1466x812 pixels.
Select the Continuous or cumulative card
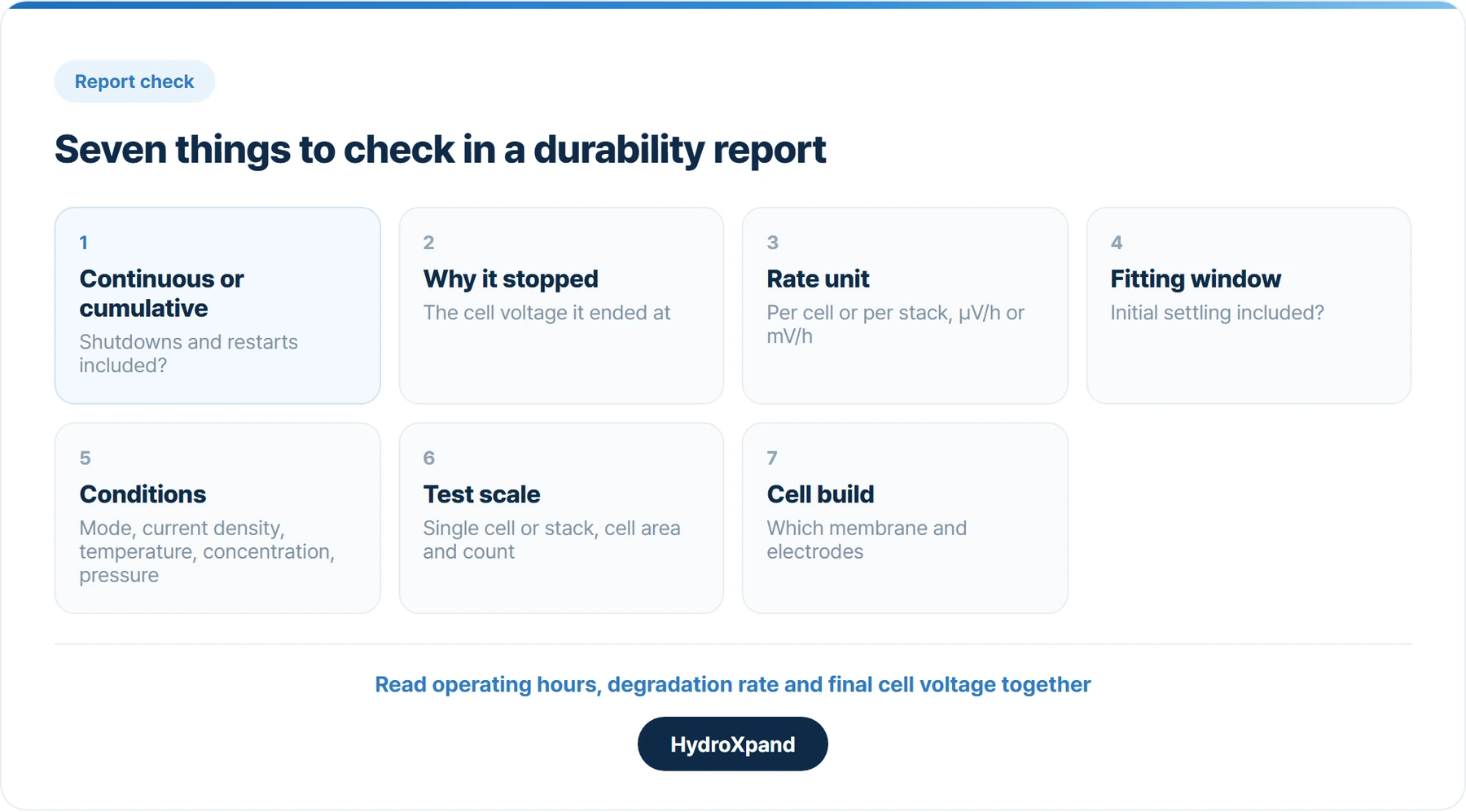217,305
